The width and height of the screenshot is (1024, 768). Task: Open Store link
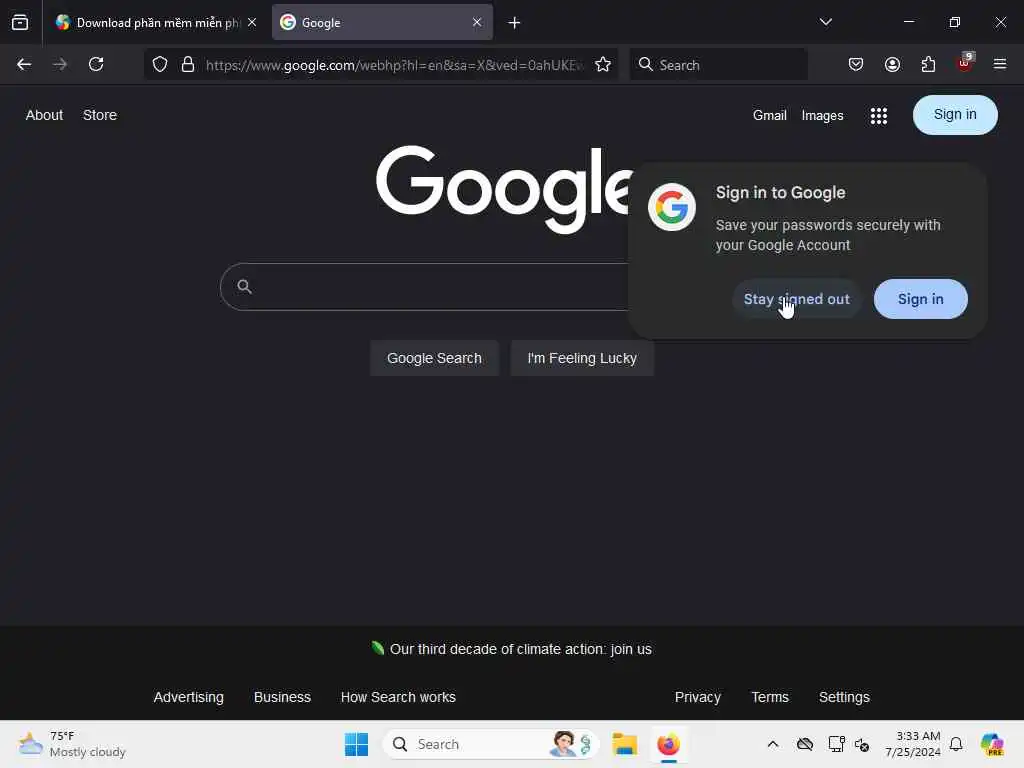click(x=100, y=115)
